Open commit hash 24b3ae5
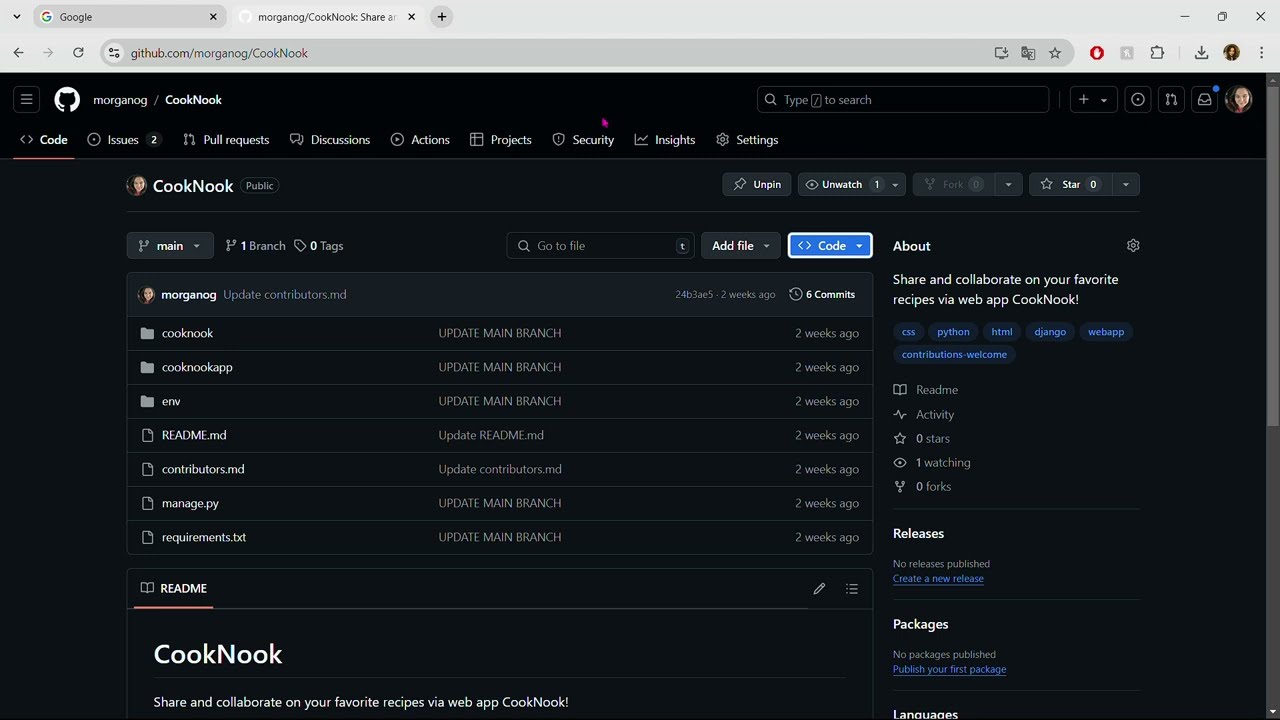The width and height of the screenshot is (1280, 720). [694, 295]
